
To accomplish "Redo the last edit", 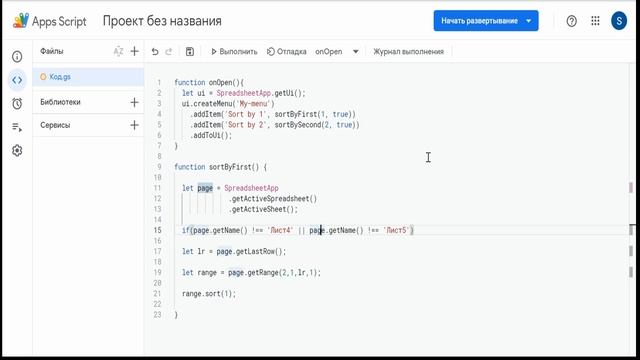I will pyautogui.click(x=169, y=51).
